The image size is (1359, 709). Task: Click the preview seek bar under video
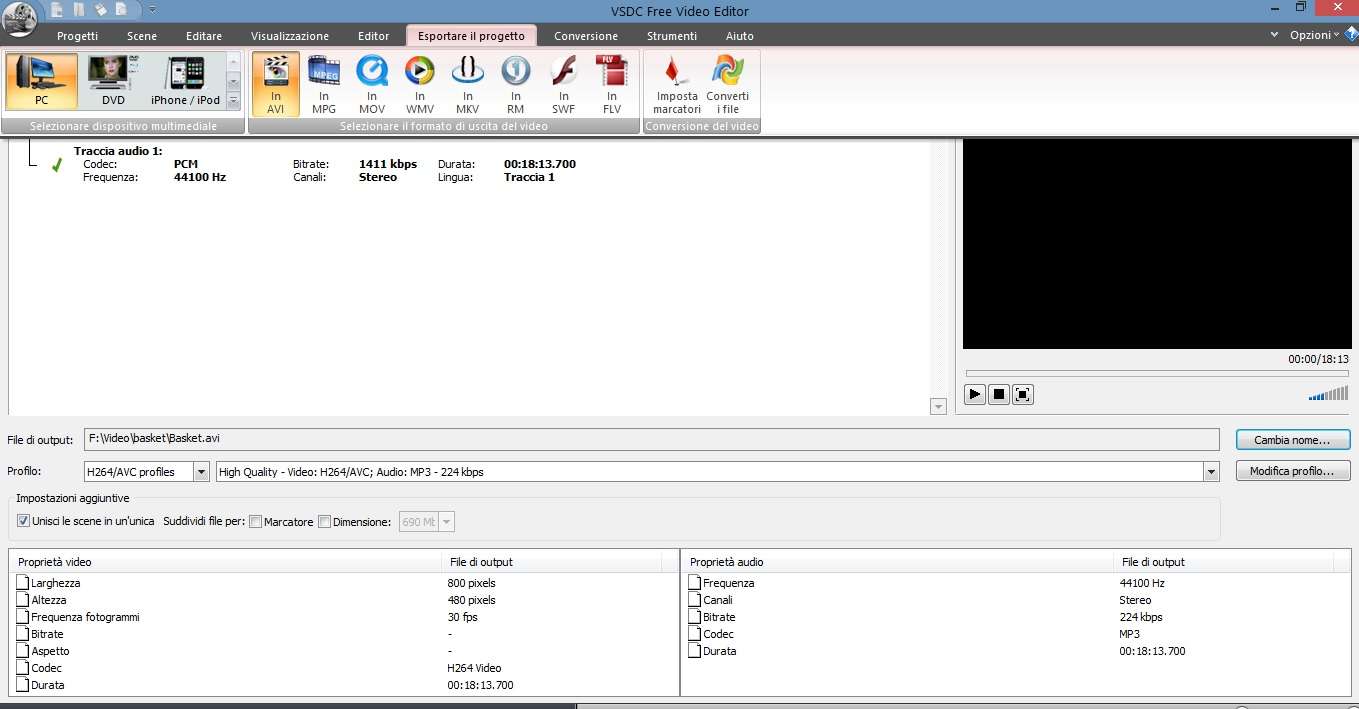[1155, 374]
